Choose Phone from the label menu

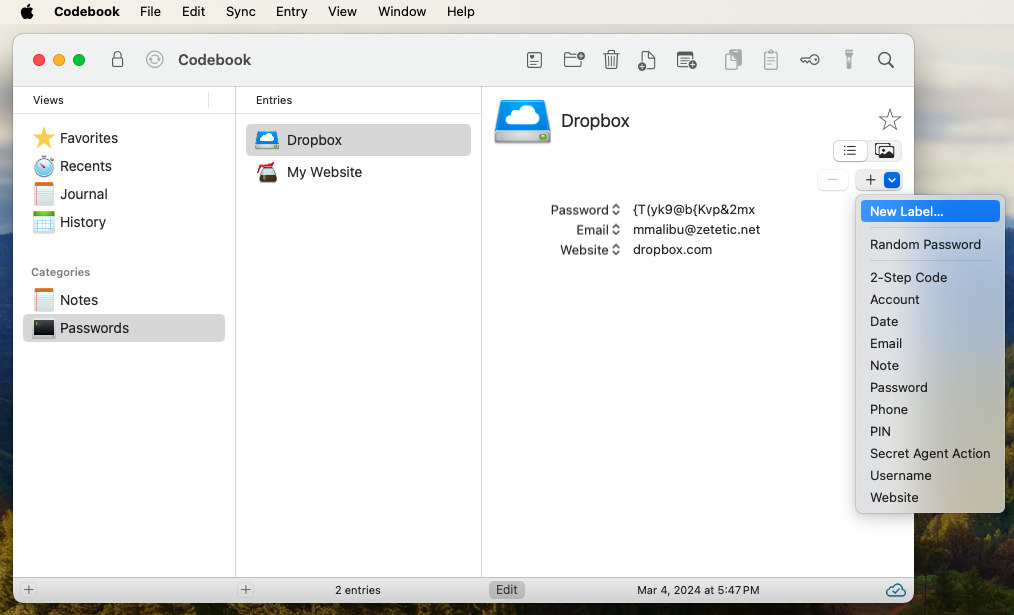[x=930, y=409]
